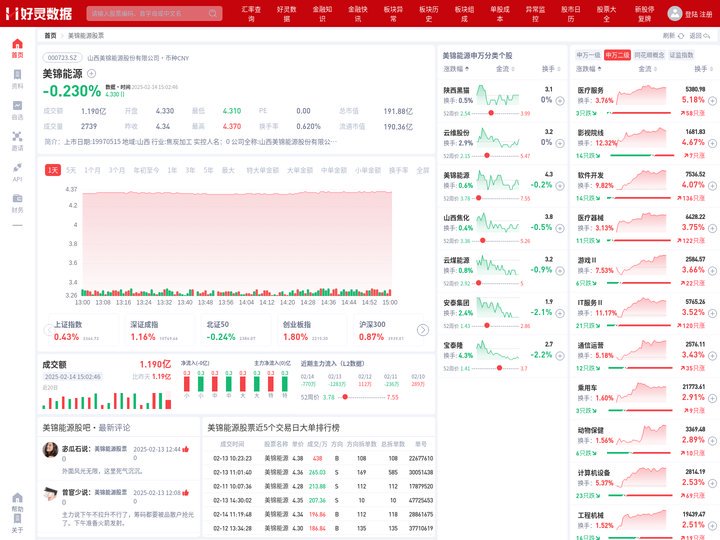The height and width of the screenshot is (540, 720).
Task: Click the user avatar icon in the header
Action: (675, 13)
